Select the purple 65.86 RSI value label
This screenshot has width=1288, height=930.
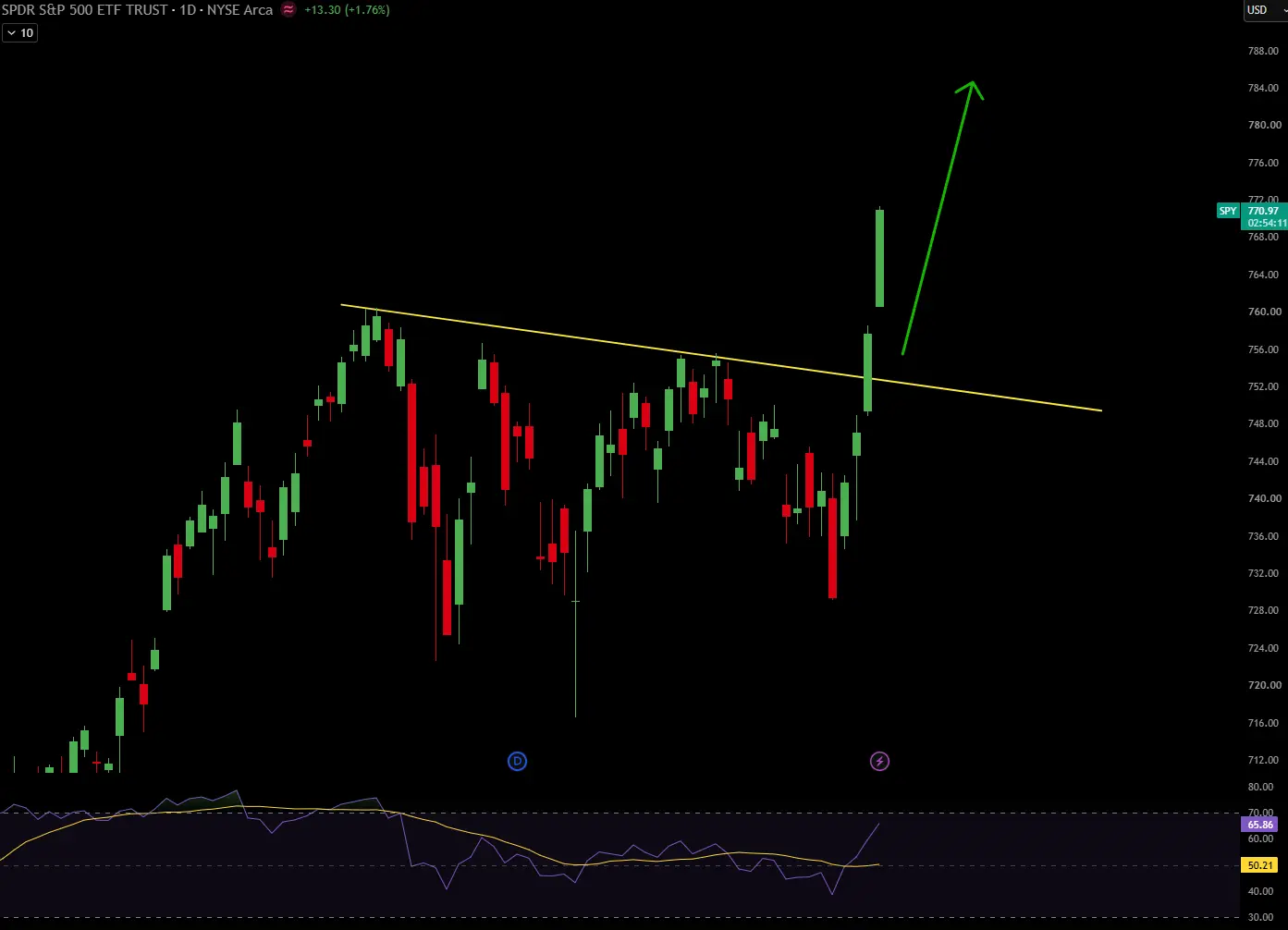tap(1259, 825)
